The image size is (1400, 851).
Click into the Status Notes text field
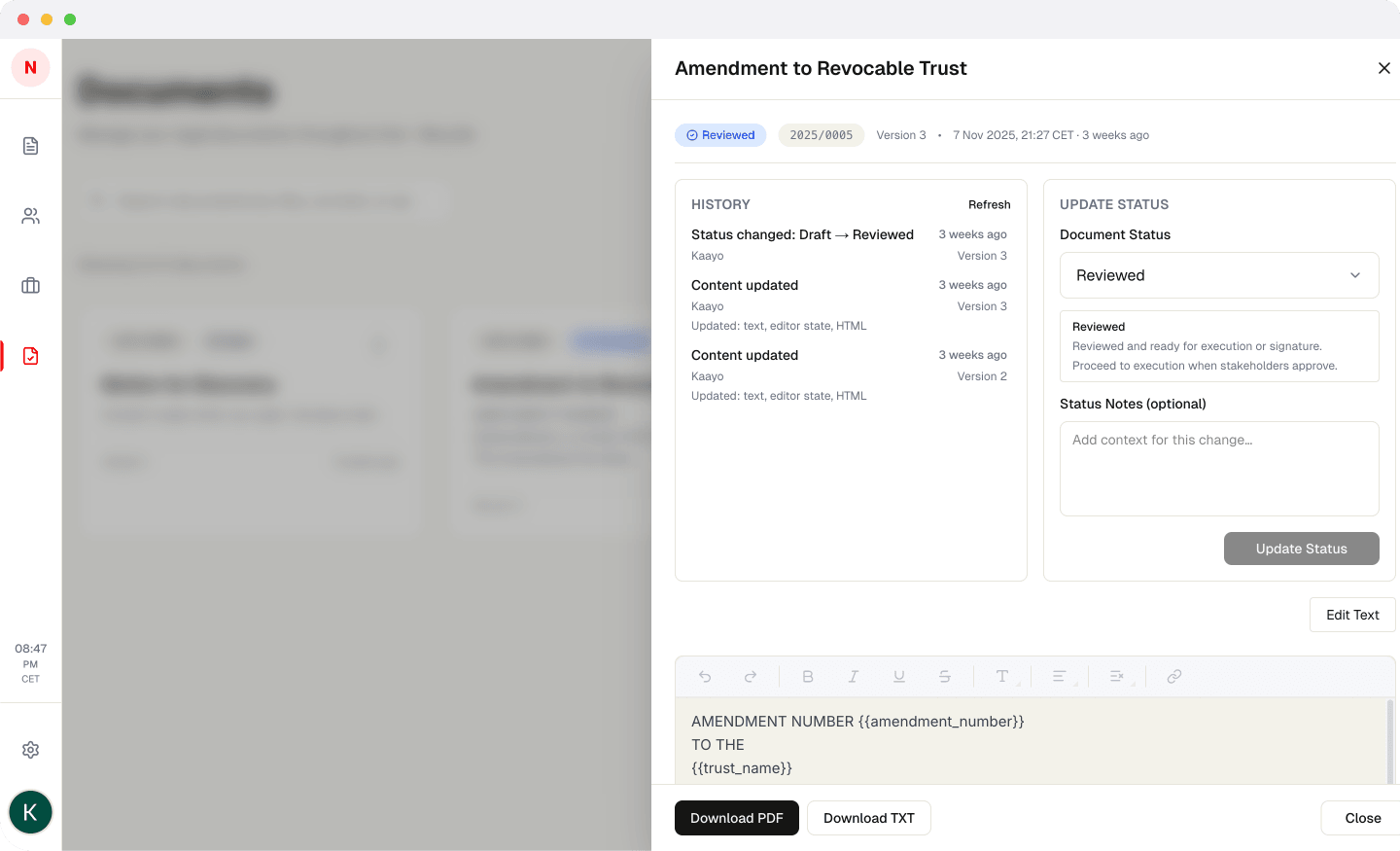click(1219, 469)
